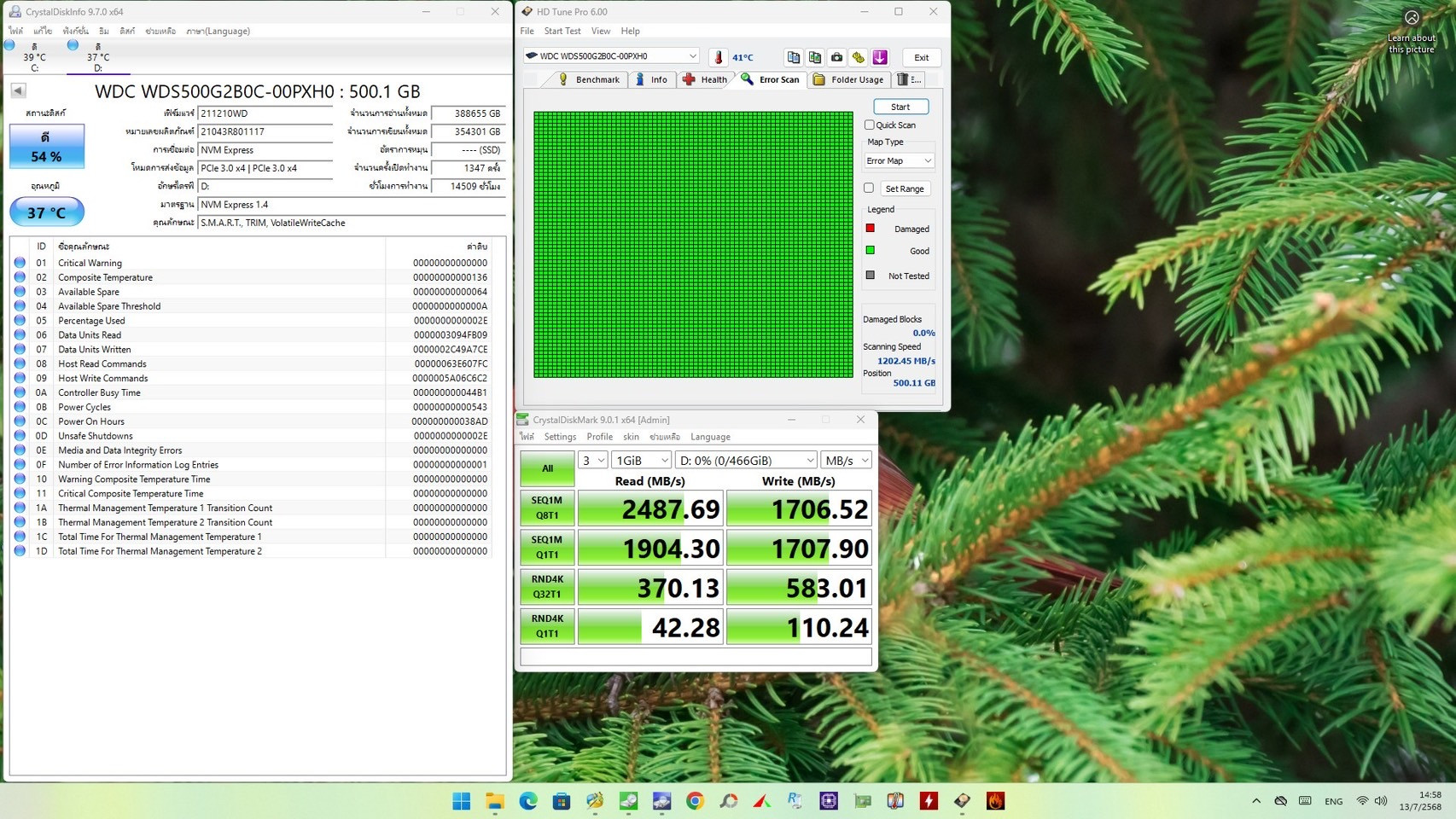Click the thermometer icon in HD Tune toolbar
Image resolution: width=1456 pixels, height=819 pixels.
click(x=719, y=57)
